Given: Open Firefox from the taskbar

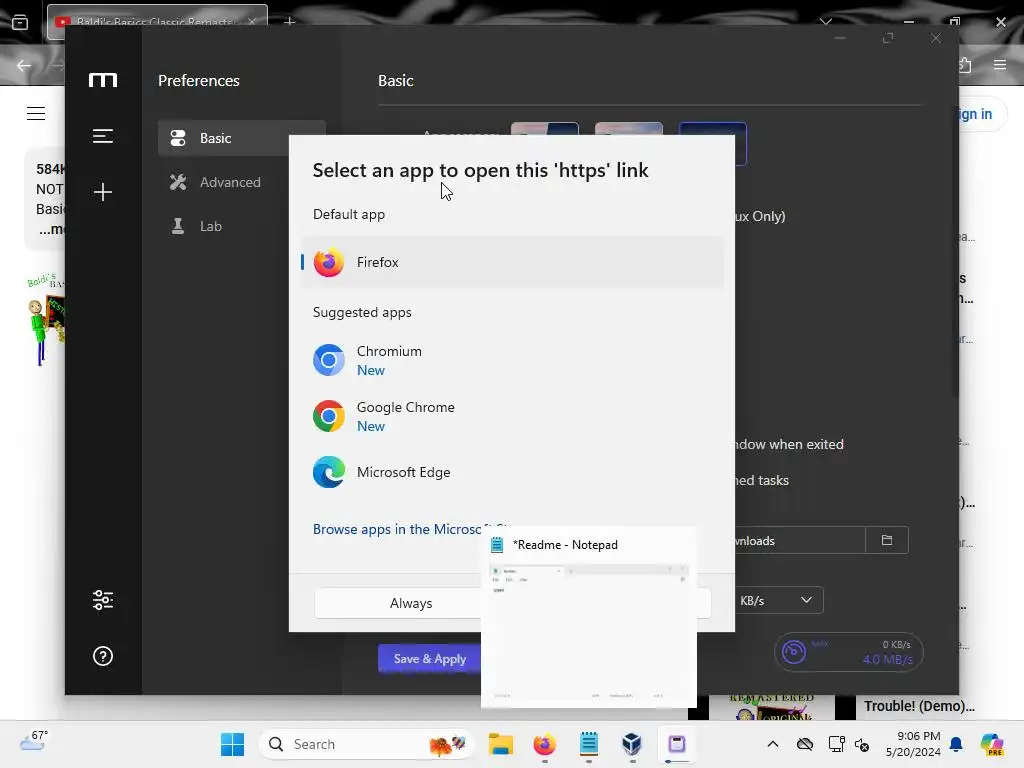Looking at the screenshot, I should tap(545, 744).
